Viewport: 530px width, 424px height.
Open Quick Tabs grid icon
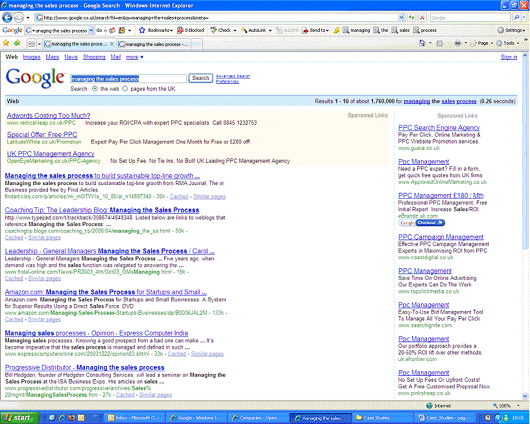click(x=31, y=44)
